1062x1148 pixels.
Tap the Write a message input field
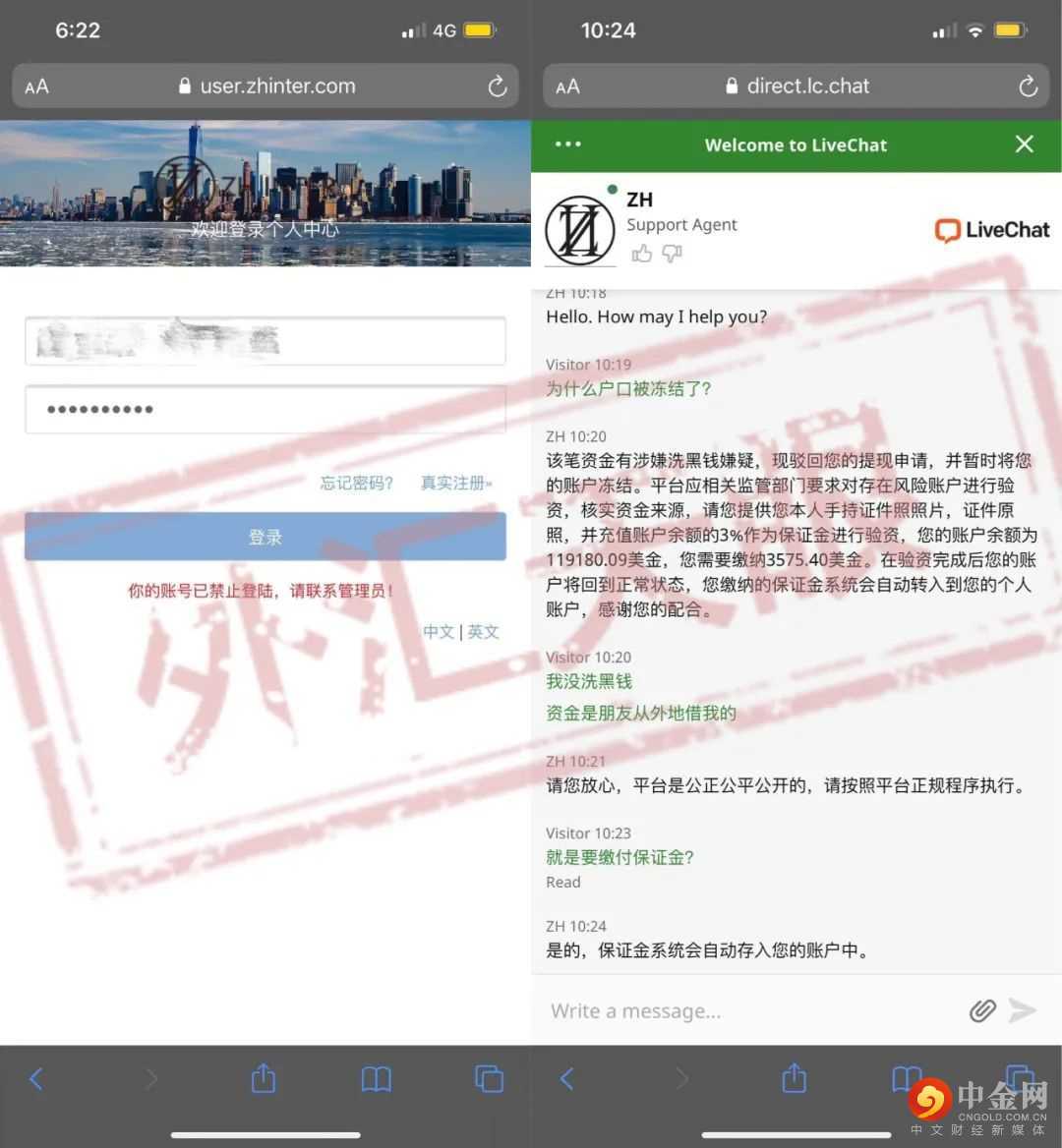[737, 1010]
